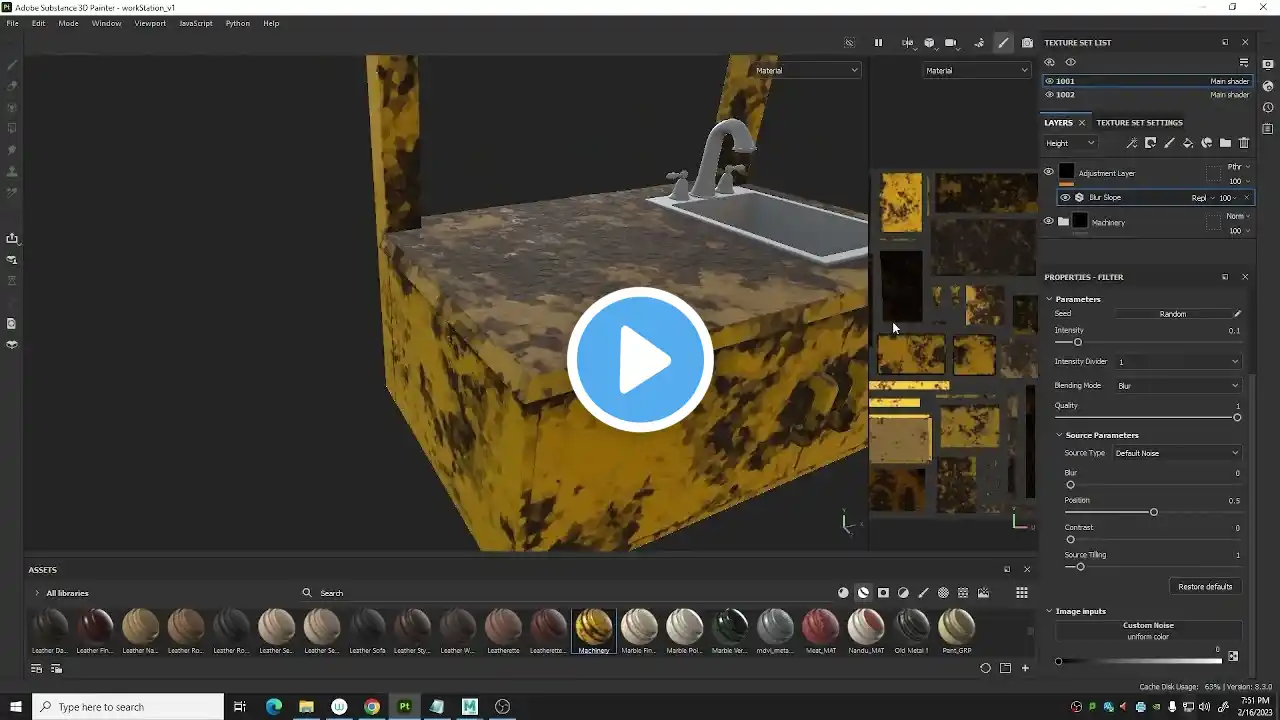
Task: Click the Position slider handle
Action: (x=1153, y=512)
